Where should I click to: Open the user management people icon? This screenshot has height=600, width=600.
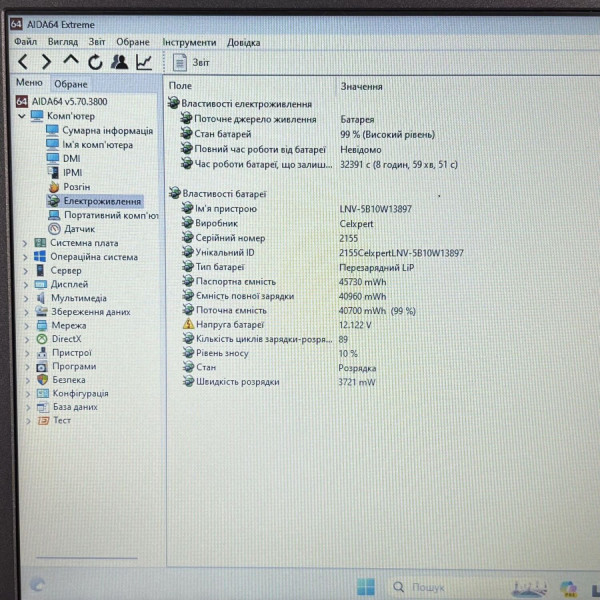[119, 62]
